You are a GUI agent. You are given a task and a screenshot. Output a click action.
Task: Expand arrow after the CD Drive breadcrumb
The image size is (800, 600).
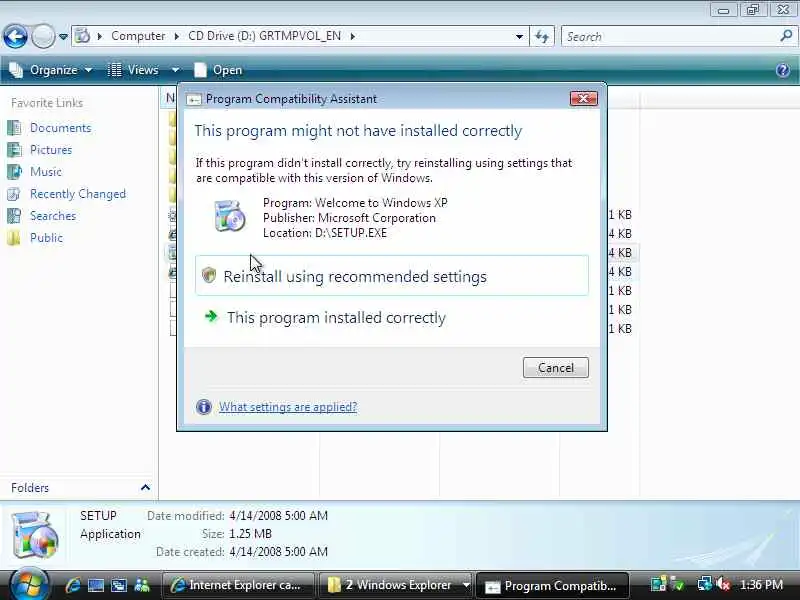353,37
